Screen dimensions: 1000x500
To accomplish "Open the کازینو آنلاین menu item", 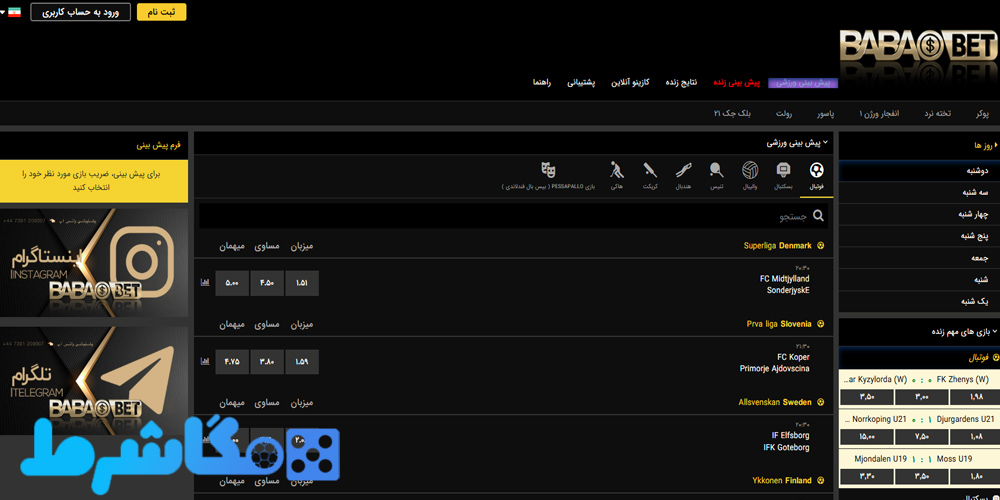I will [630, 83].
